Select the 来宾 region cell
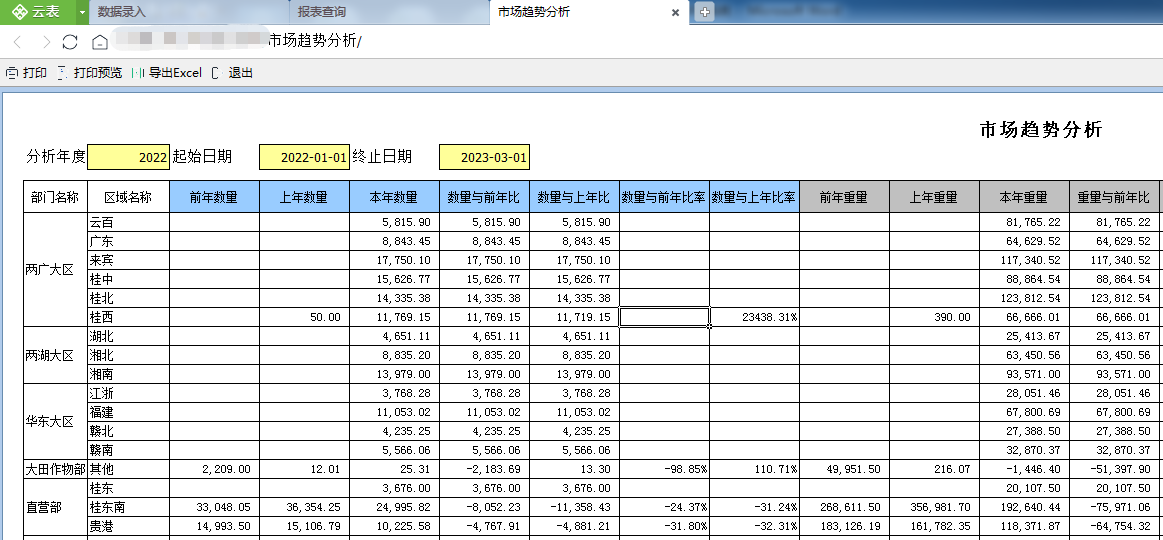This screenshot has width=1163, height=540. tap(128, 260)
